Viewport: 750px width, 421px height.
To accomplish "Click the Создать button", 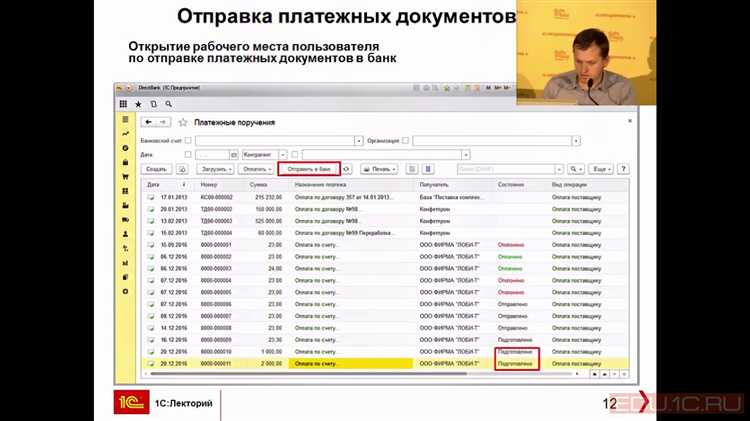I will click(156, 169).
